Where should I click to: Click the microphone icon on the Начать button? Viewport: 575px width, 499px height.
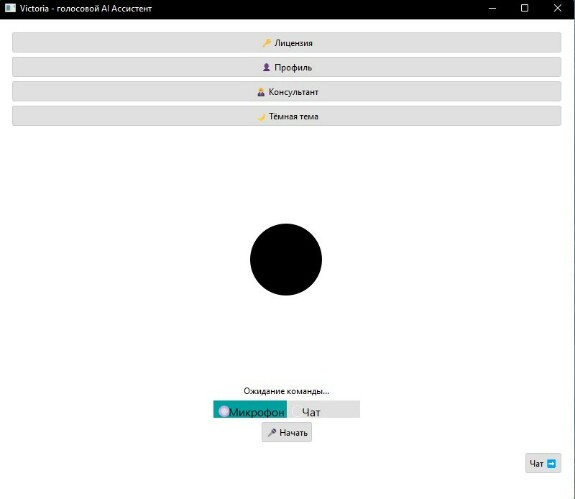[272, 433]
